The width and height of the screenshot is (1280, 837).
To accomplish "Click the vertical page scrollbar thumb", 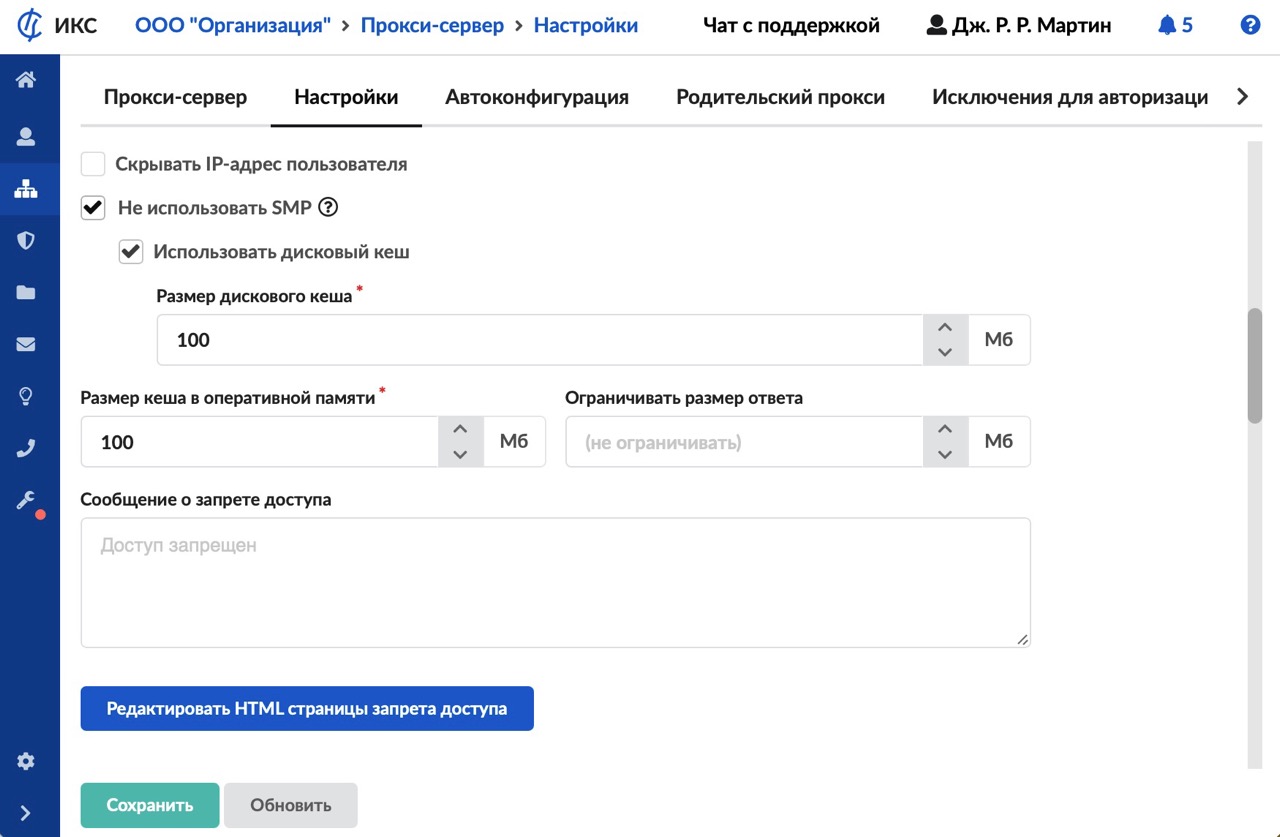I will tap(1255, 365).
